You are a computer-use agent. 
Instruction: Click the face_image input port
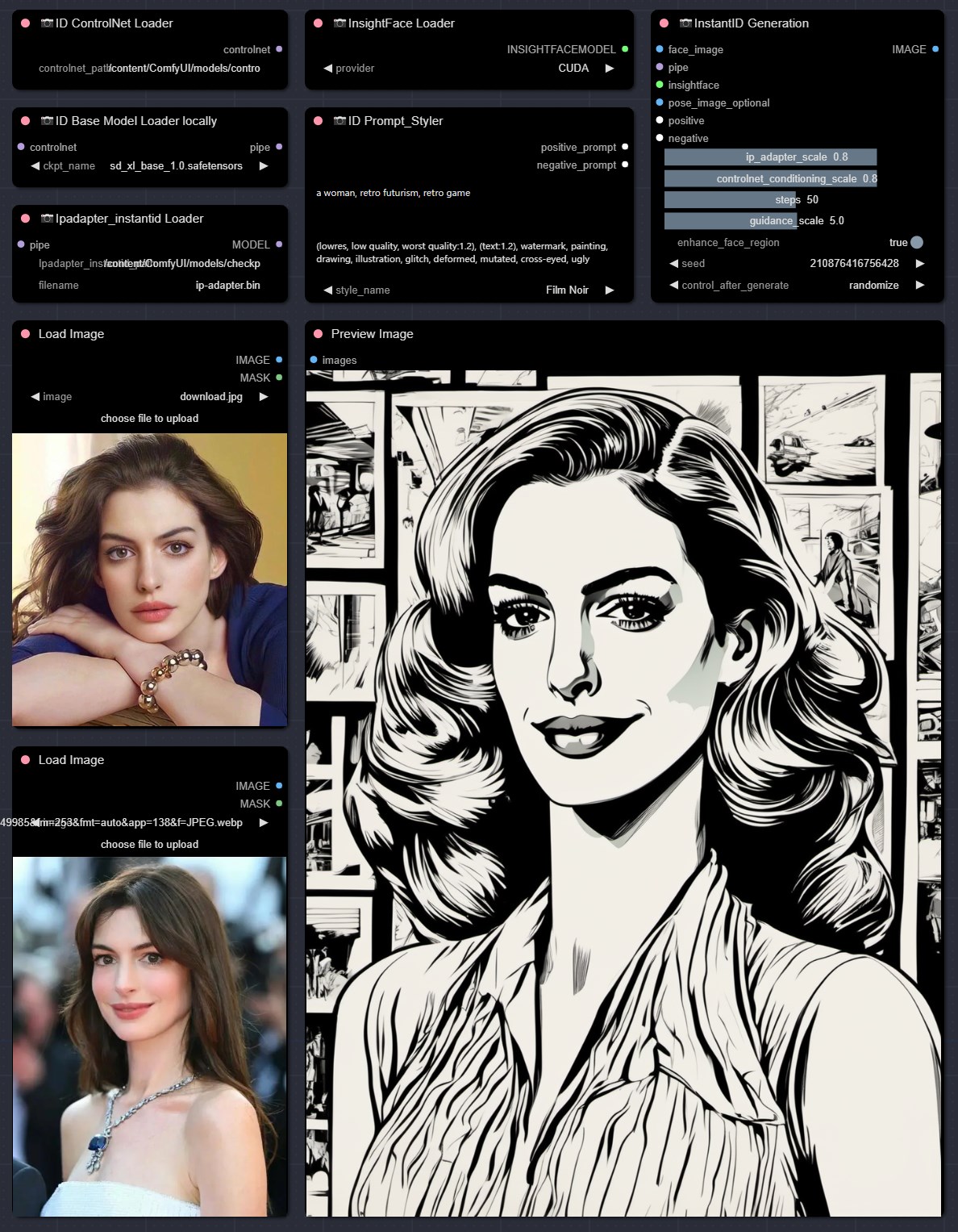[660, 49]
